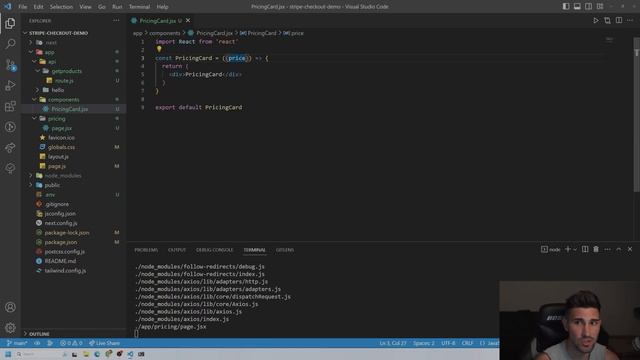The height and width of the screenshot is (360, 640).
Task: Collapse the api folder
Action: point(34,62)
